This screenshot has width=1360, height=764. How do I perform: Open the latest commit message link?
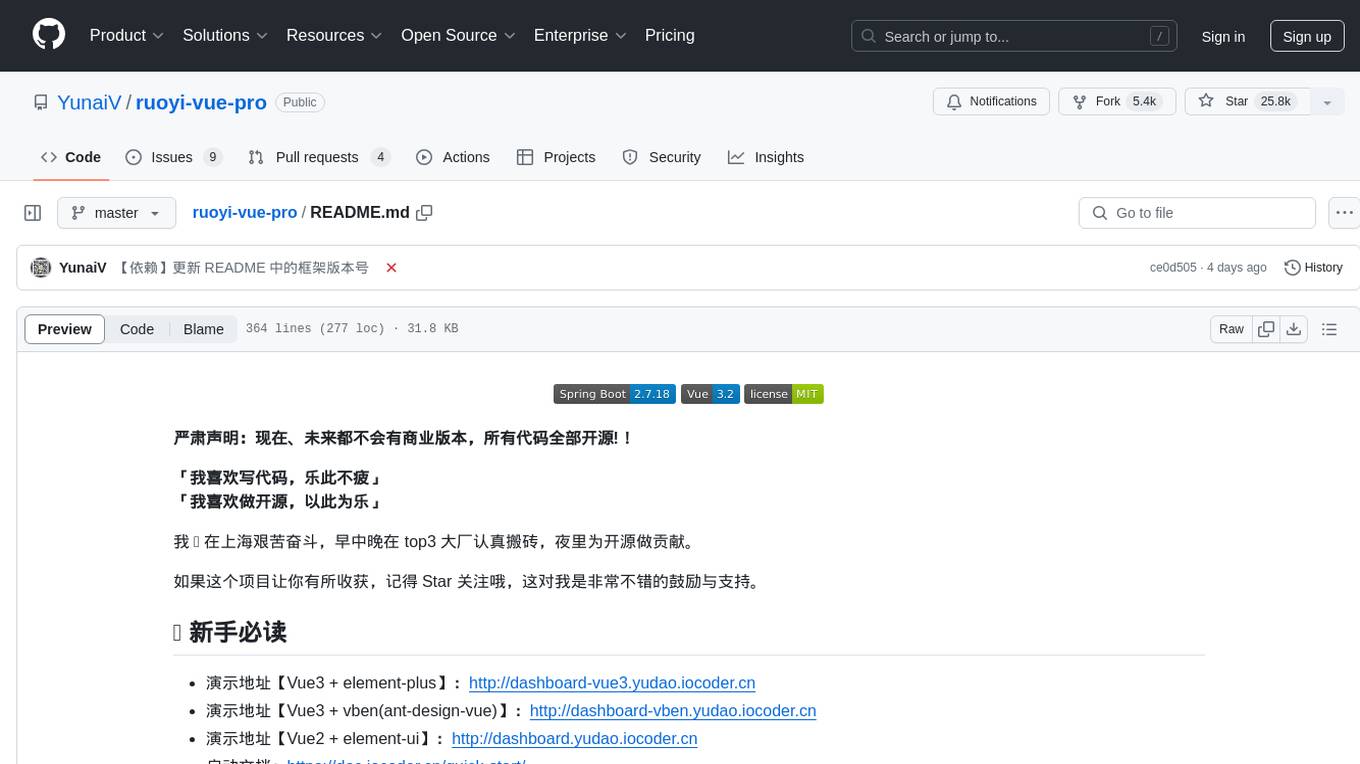click(243, 268)
